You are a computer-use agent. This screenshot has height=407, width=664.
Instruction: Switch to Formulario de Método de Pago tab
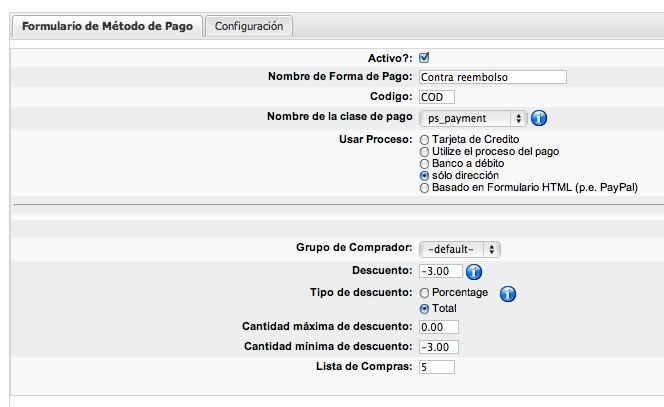107,26
